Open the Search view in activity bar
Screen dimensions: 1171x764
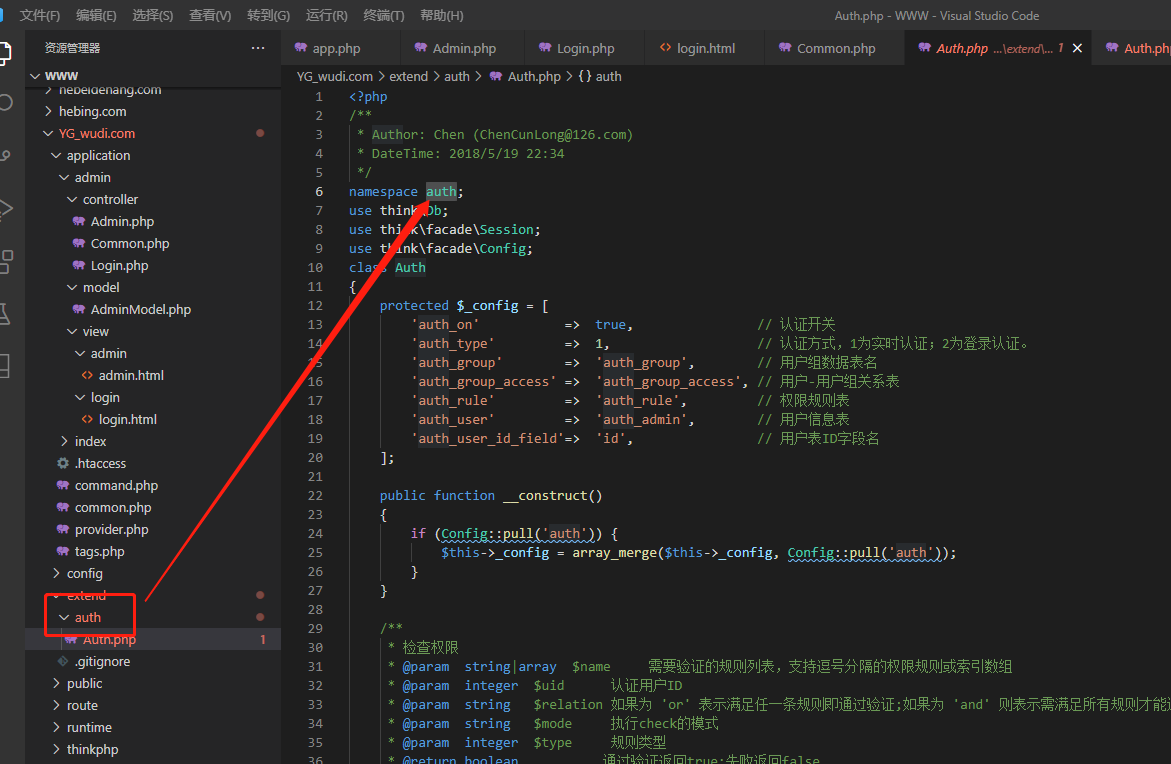[x=6, y=102]
